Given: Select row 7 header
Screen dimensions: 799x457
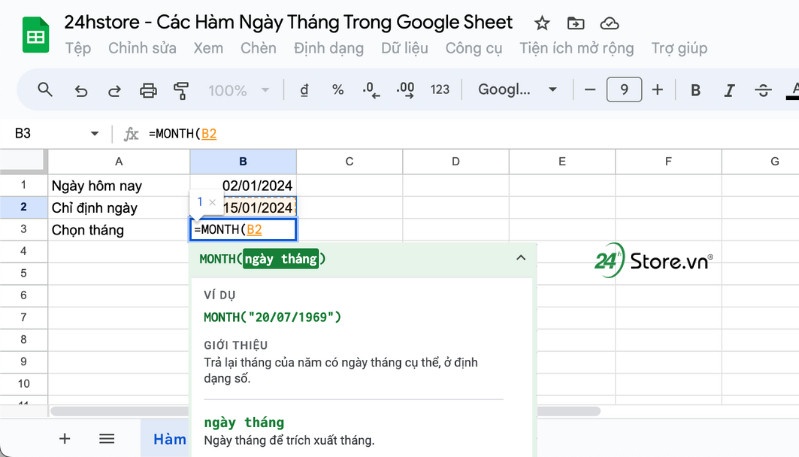Looking at the screenshot, I should [x=23, y=317].
